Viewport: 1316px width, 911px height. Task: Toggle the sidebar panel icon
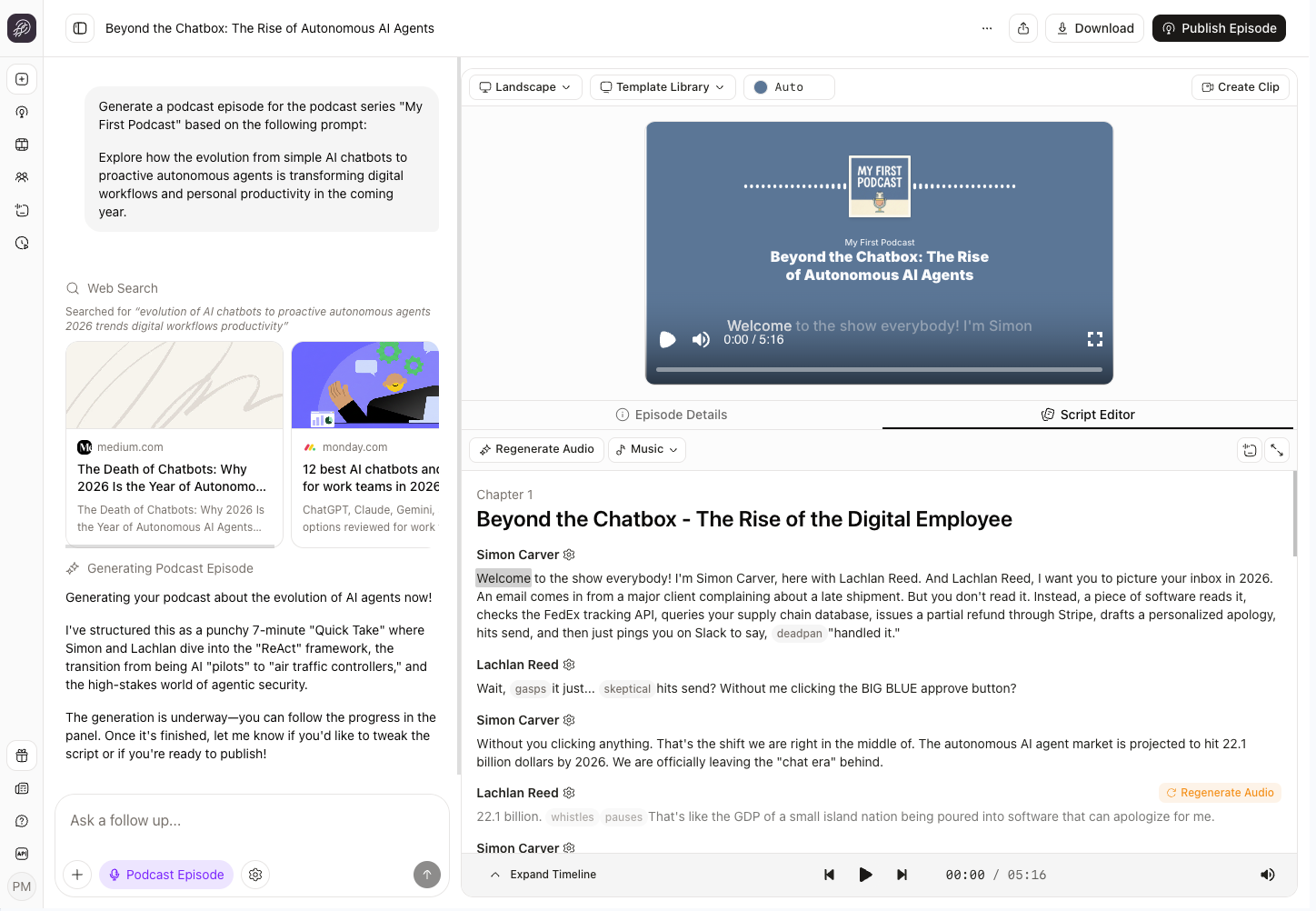point(80,28)
